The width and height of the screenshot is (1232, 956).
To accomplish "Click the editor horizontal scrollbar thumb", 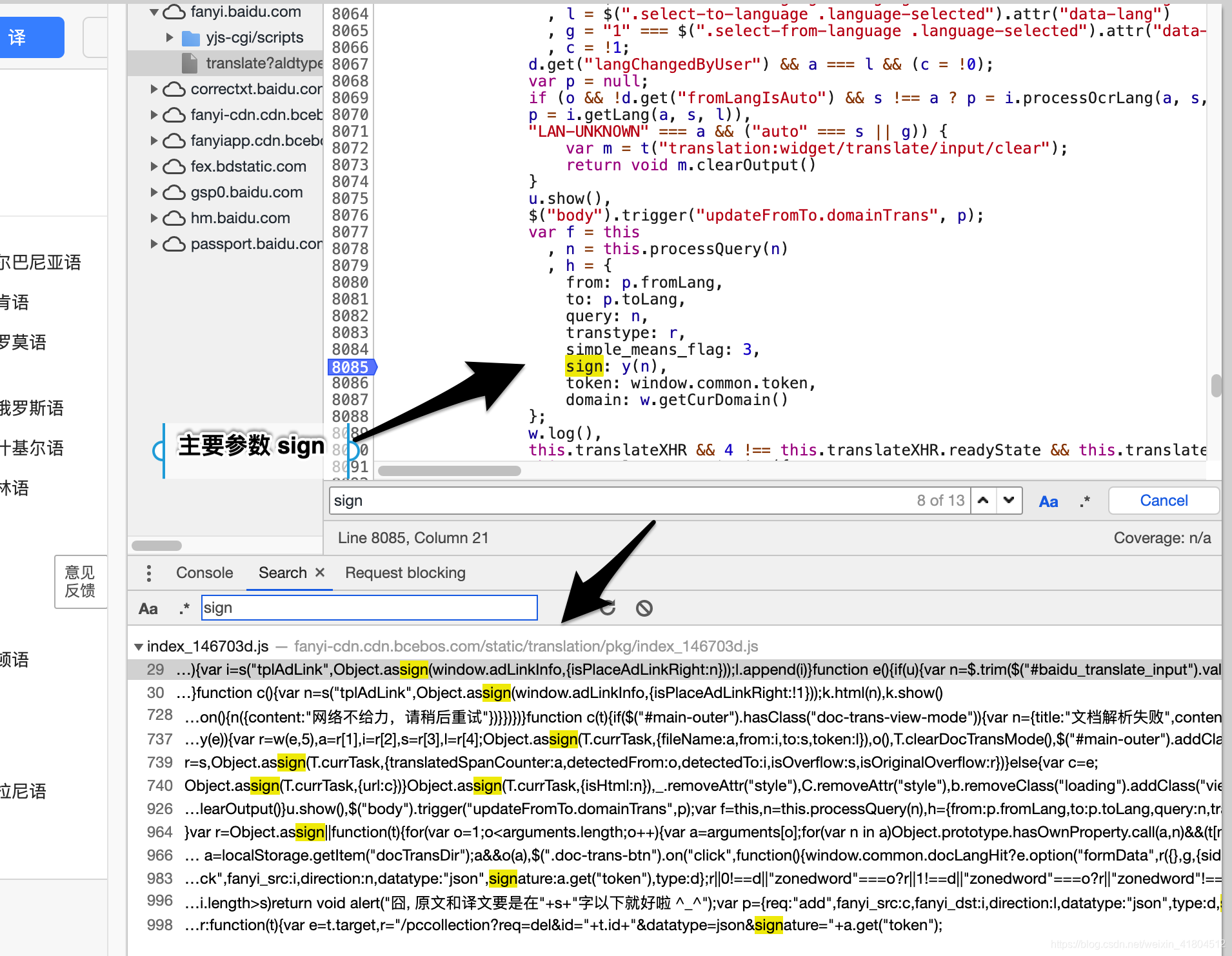I will pyautogui.click(x=450, y=471).
